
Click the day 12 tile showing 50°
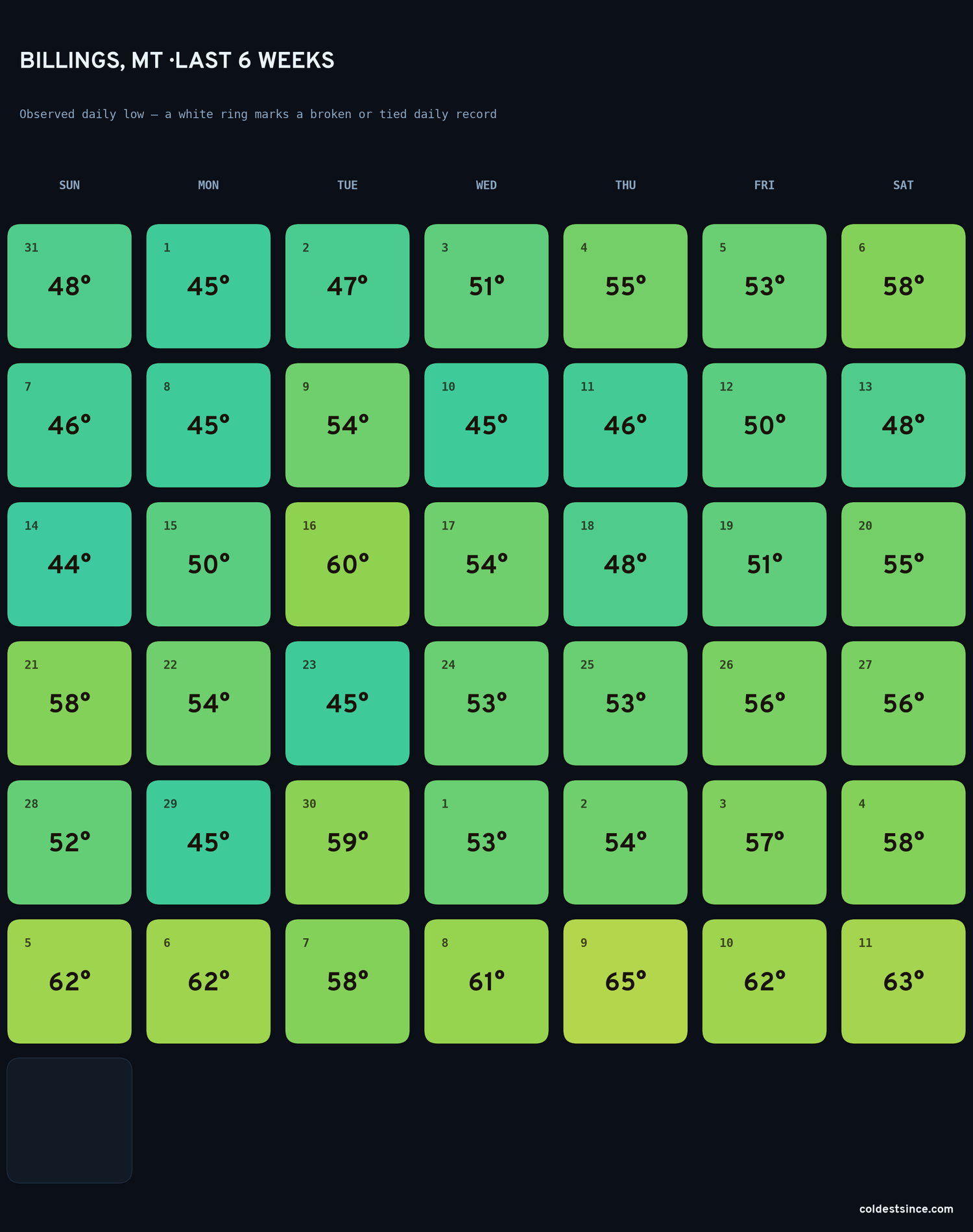click(x=764, y=425)
